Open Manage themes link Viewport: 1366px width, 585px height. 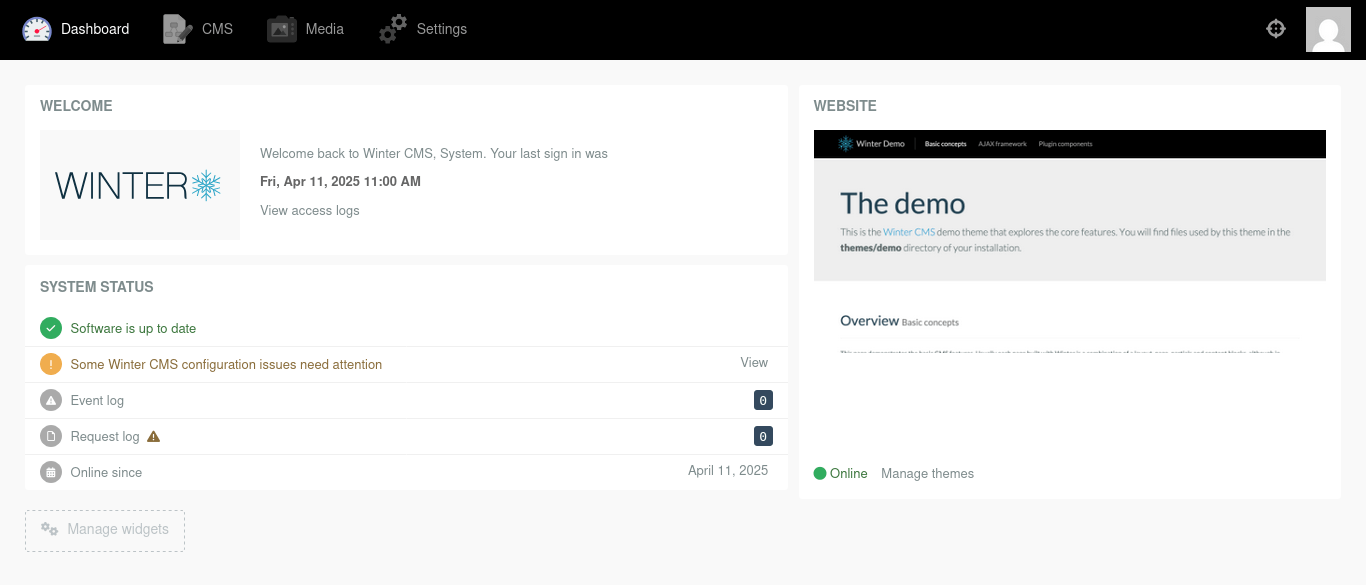[927, 473]
